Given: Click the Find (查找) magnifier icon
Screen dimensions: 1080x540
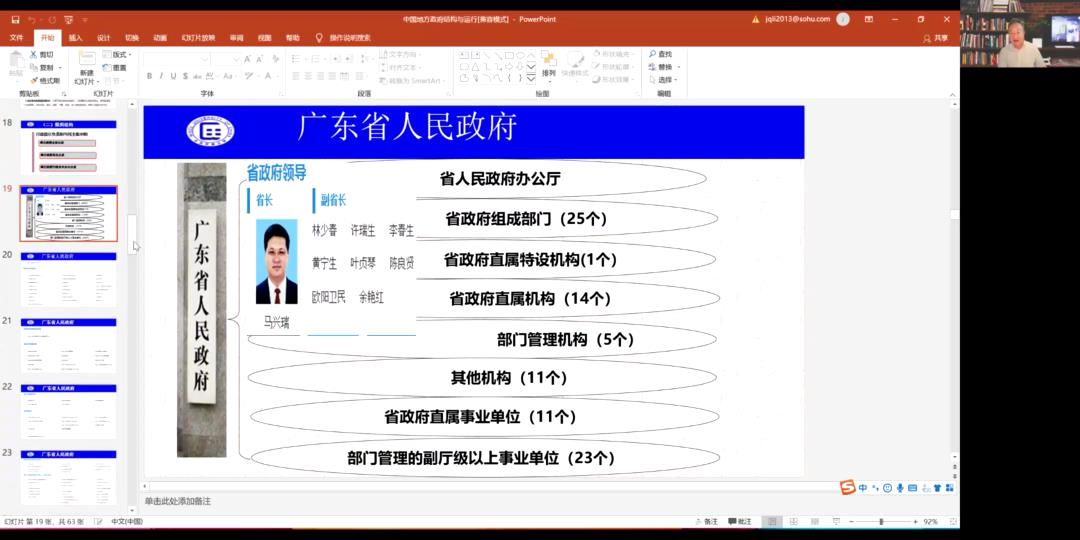Looking at the screenshot, I should tap(653, 54).
